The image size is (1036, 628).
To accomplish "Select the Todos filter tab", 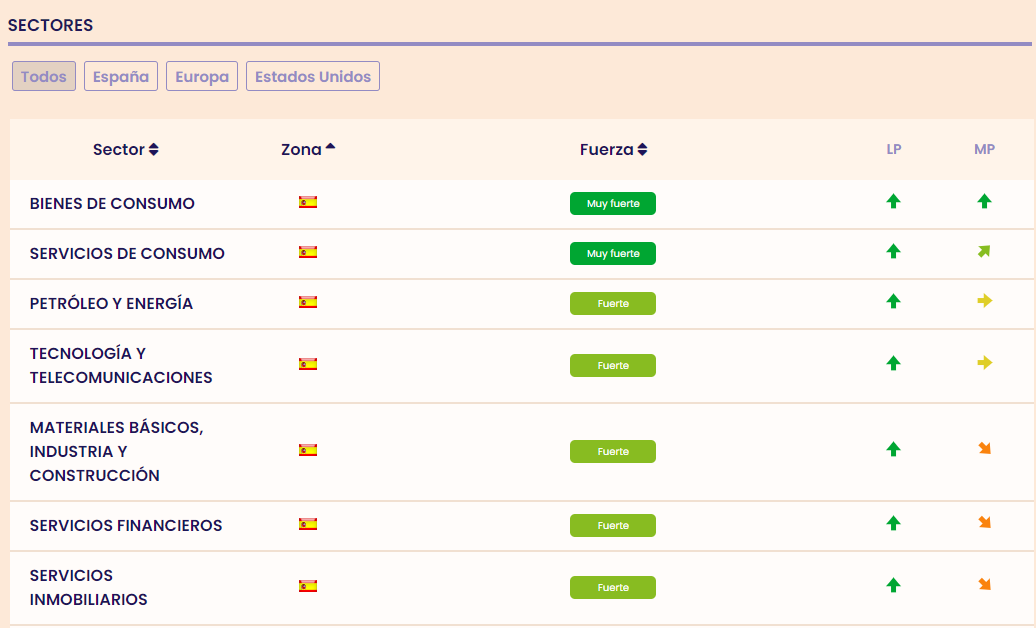I will tap(44, 77).
